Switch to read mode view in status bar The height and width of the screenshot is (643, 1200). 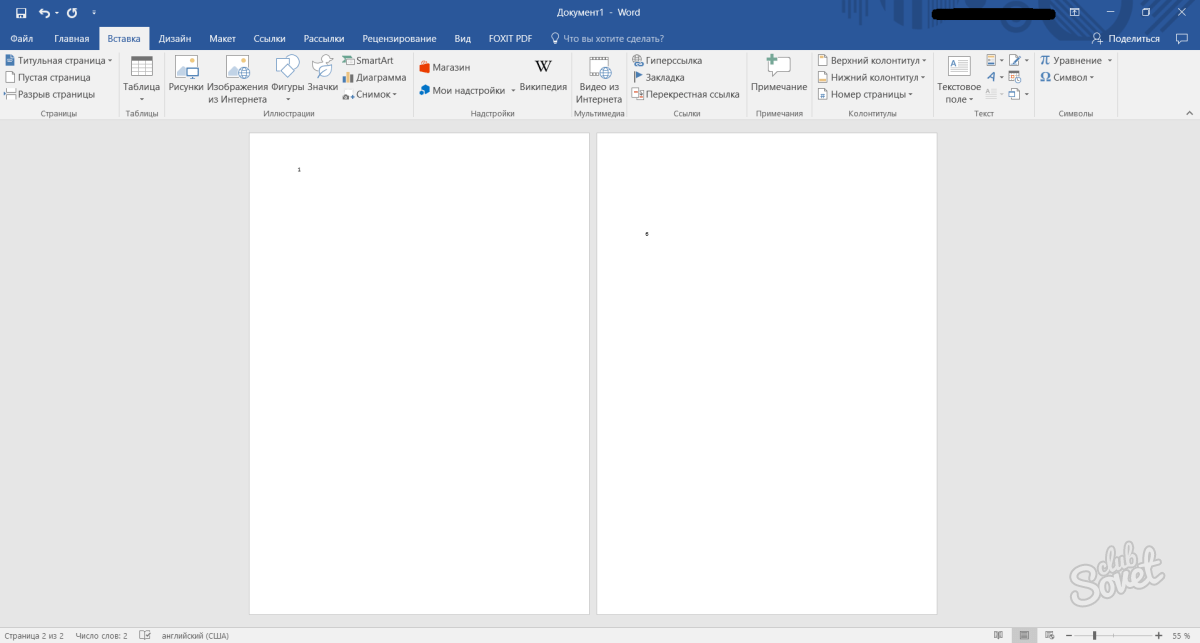pyautogui.click(x=997, y=635)
